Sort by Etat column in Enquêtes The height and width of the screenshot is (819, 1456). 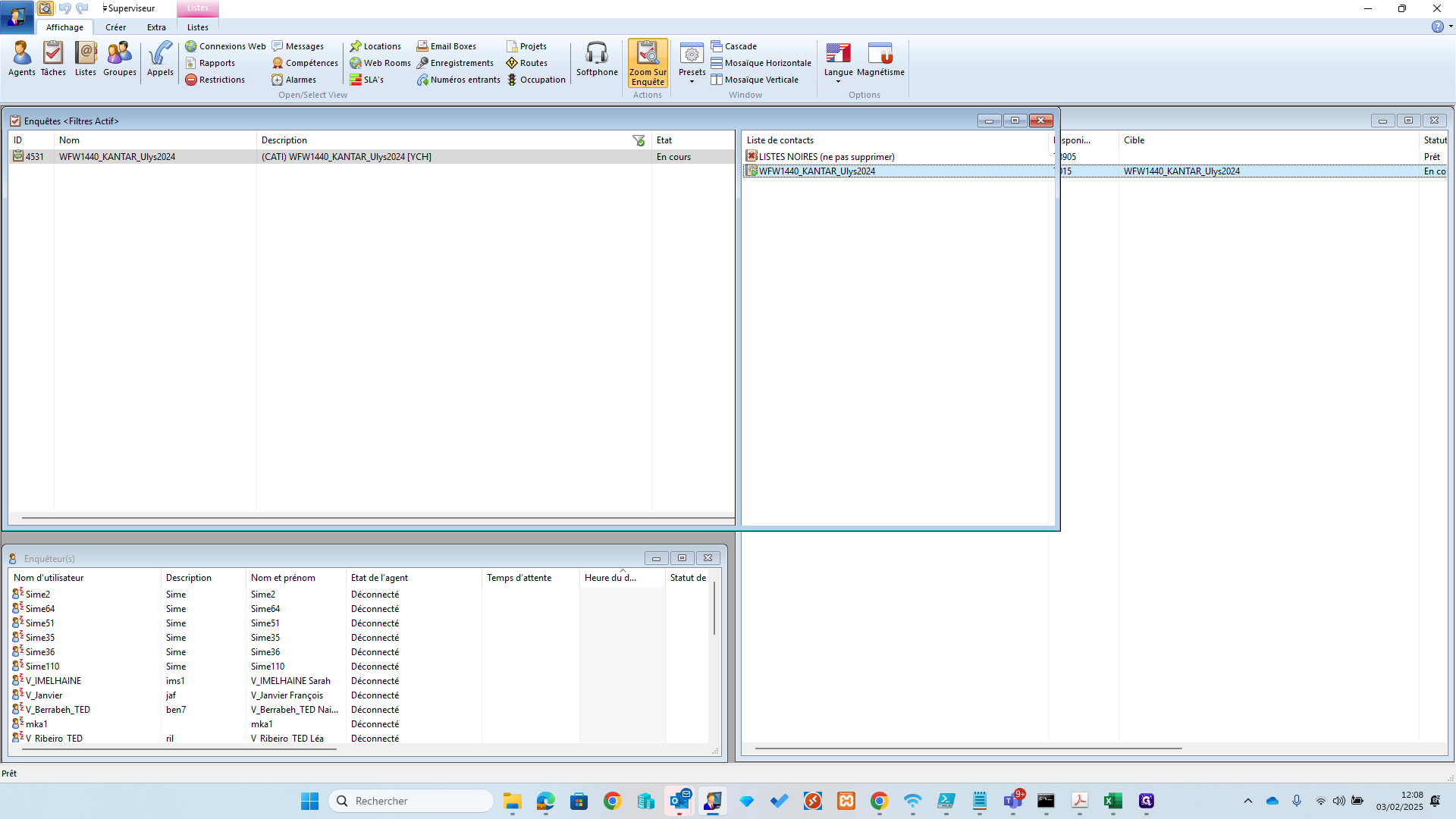point(692,140)
